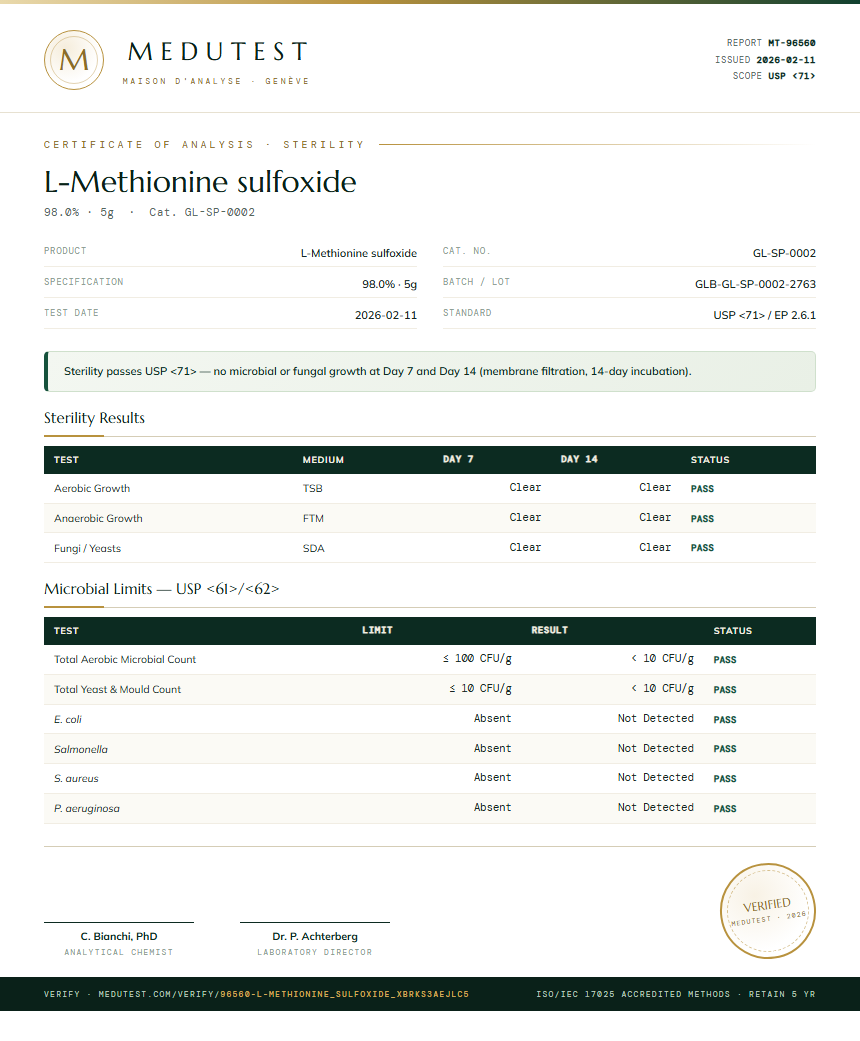Select the Total Yeast & Mould Count label
The height and width of the screenshot is (1041, 860).
tap(118, 690)
